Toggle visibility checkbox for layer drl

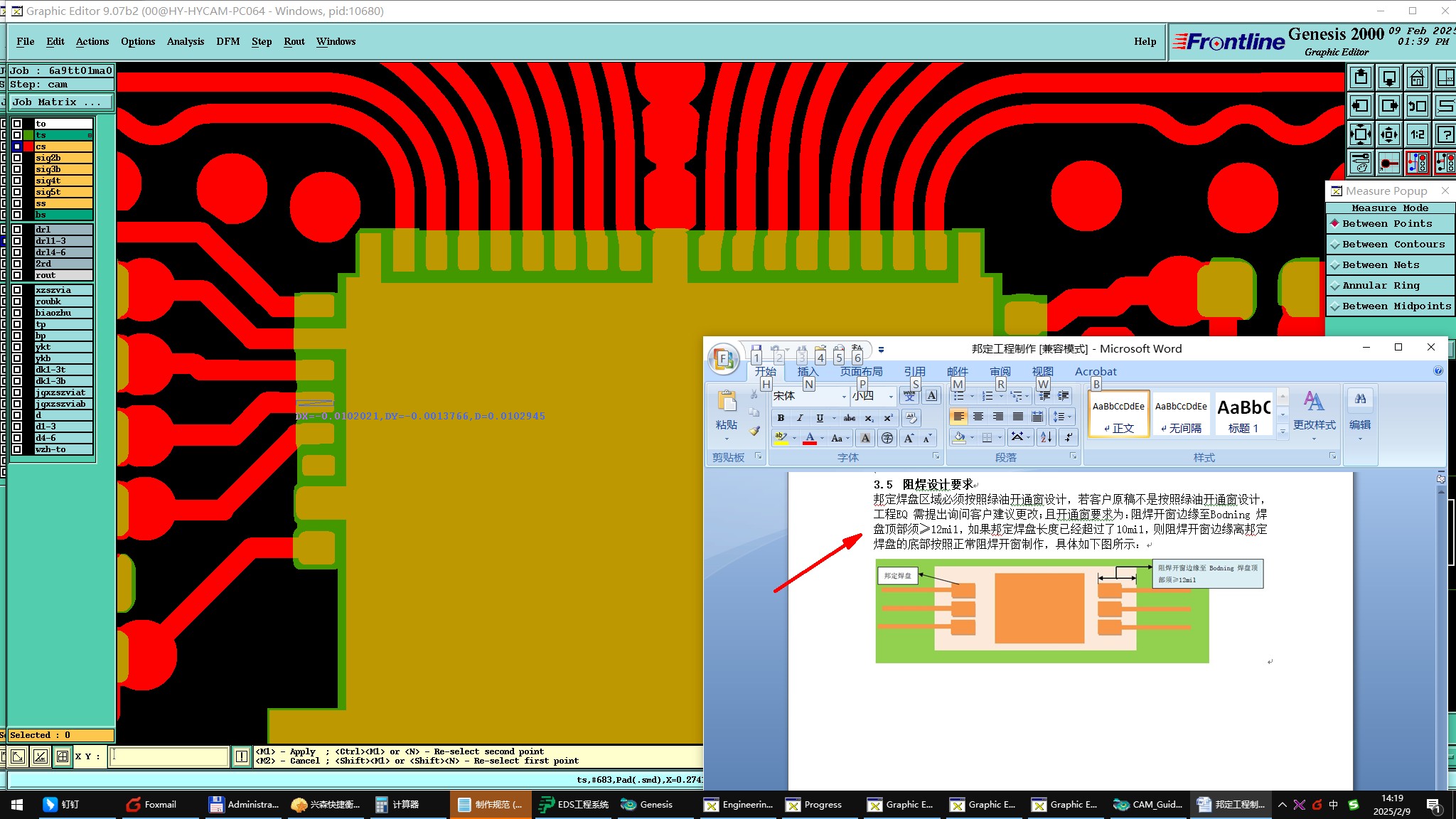17,230
